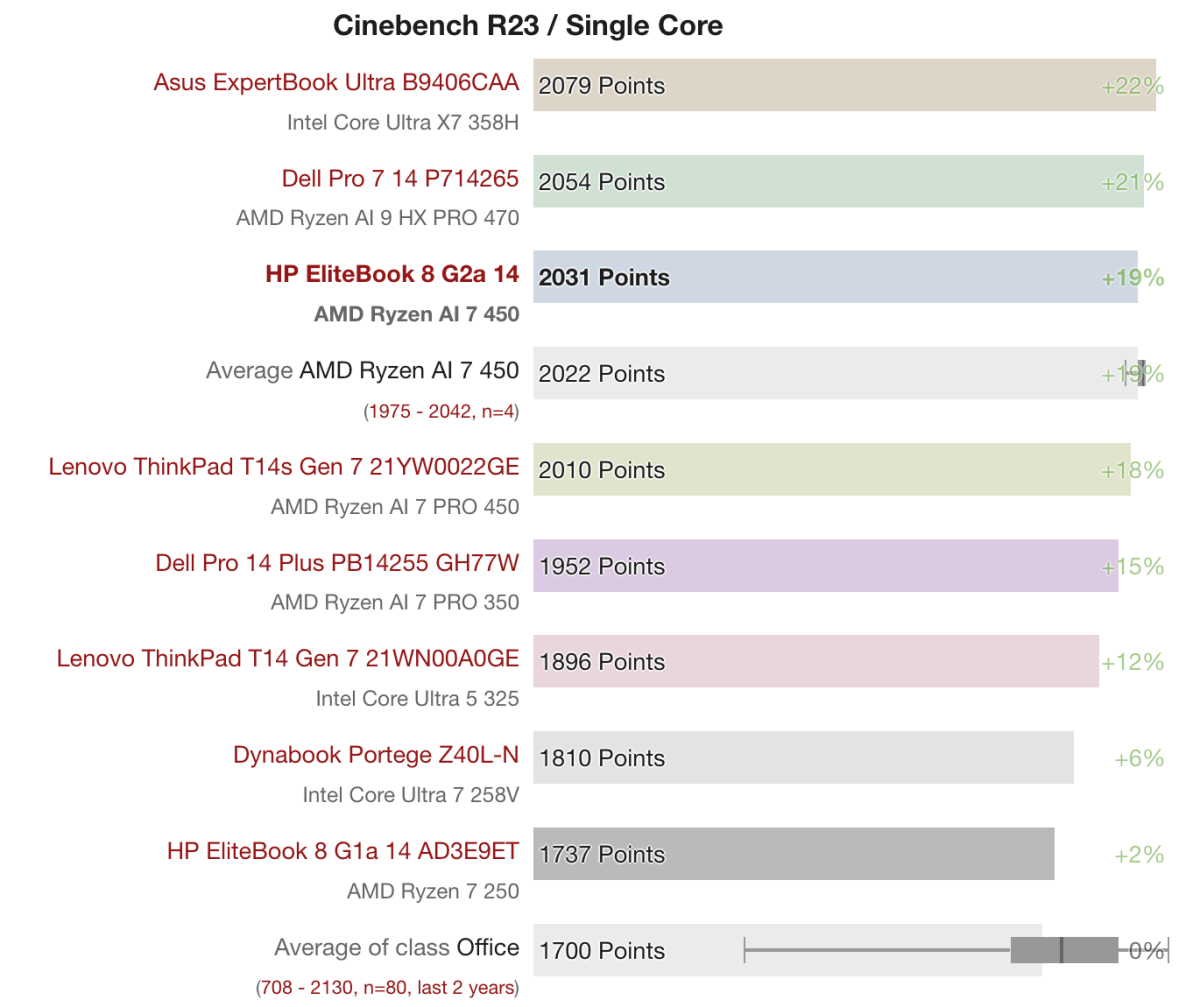Viewport: 1200px width, 1007px height.
Task: Click the 2010 Points olive bar
Action: pos(832,469)
